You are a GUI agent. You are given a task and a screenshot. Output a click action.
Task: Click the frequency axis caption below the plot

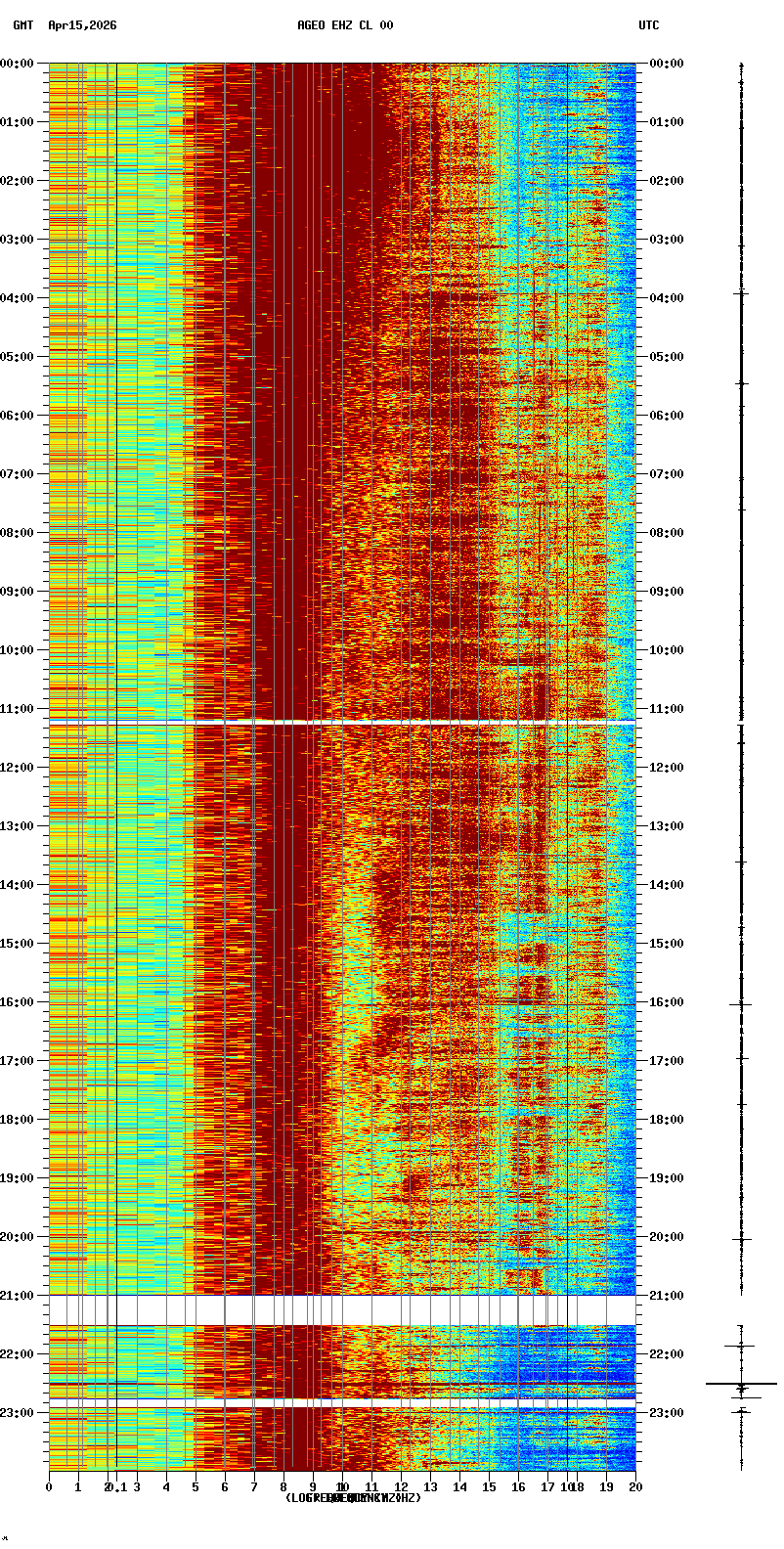(x=353, y=1498)
